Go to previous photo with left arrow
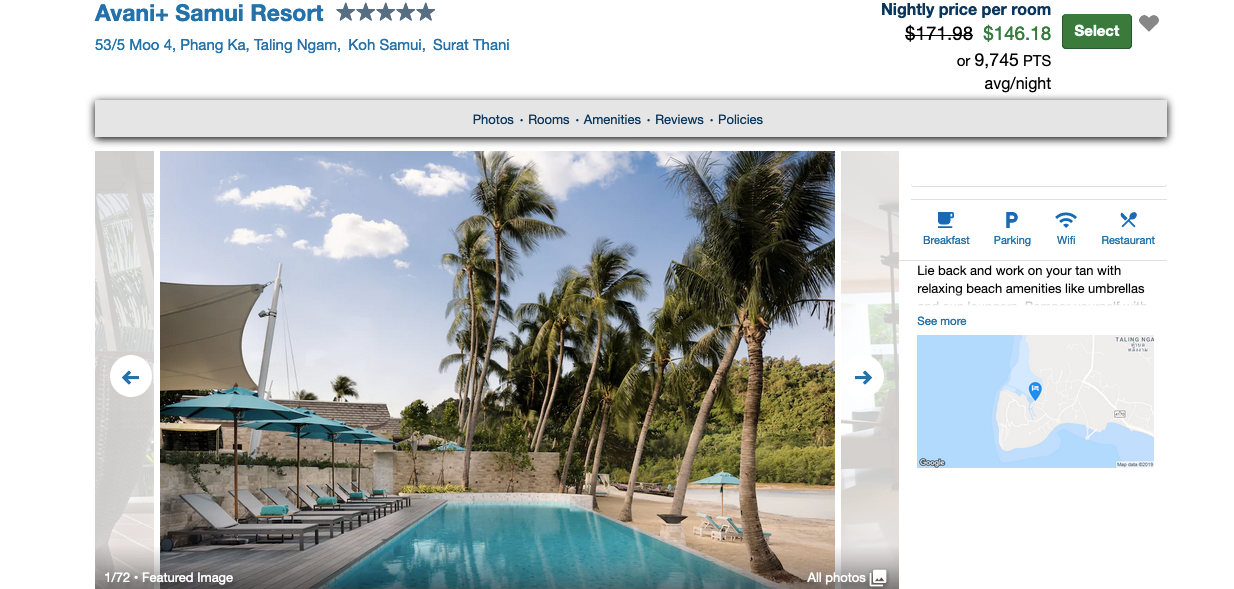This screenshot has width=1234, height=589. [x=131, y=377]
